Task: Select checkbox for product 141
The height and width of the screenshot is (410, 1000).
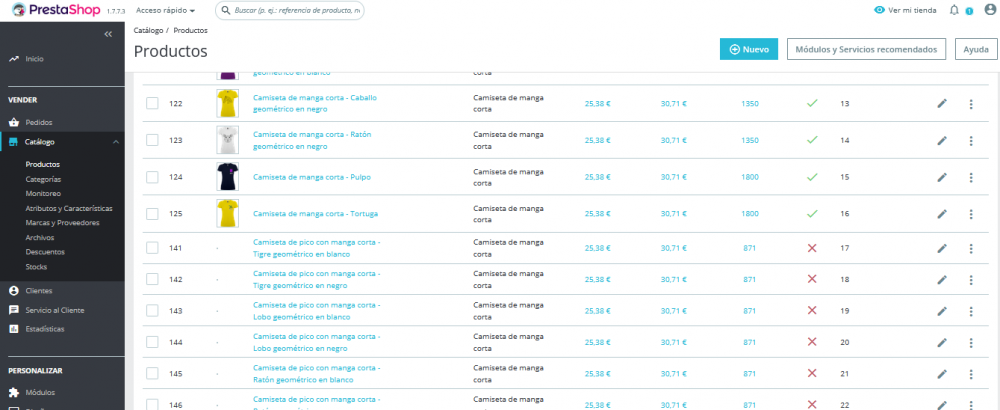Action: tap(152, 248)
